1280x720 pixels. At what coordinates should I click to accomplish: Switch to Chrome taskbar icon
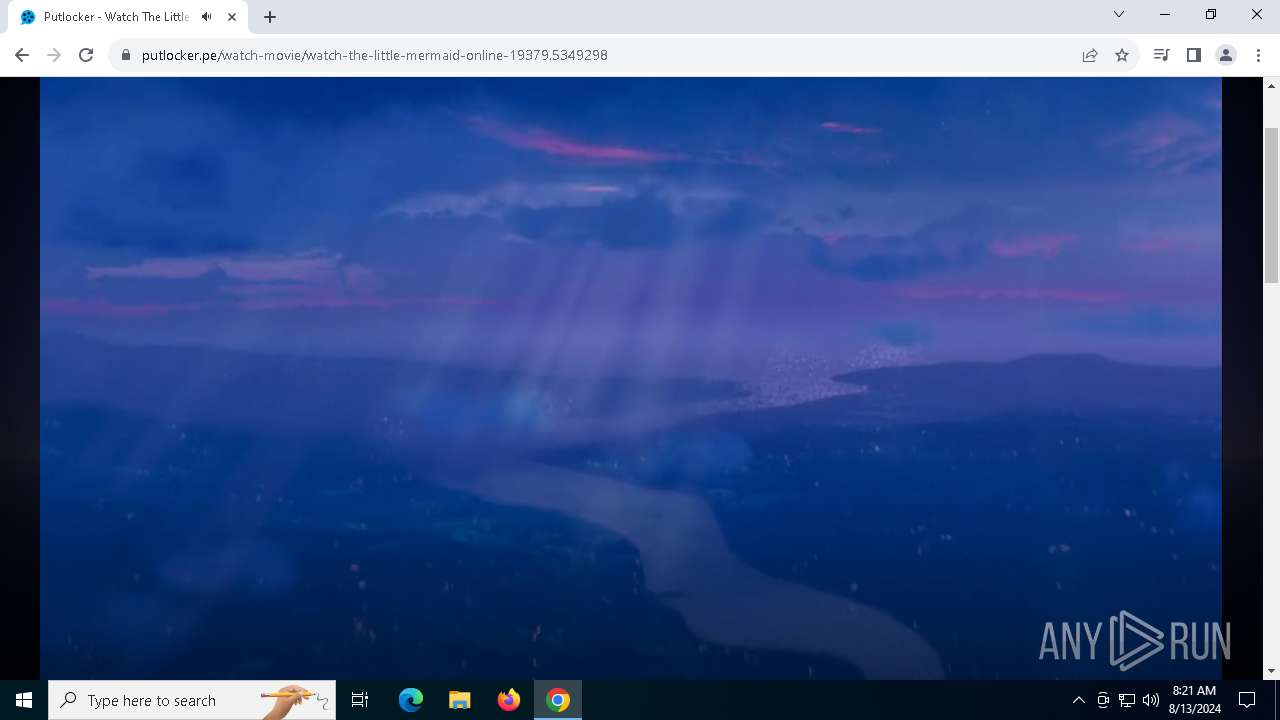(x=558, y=700)
